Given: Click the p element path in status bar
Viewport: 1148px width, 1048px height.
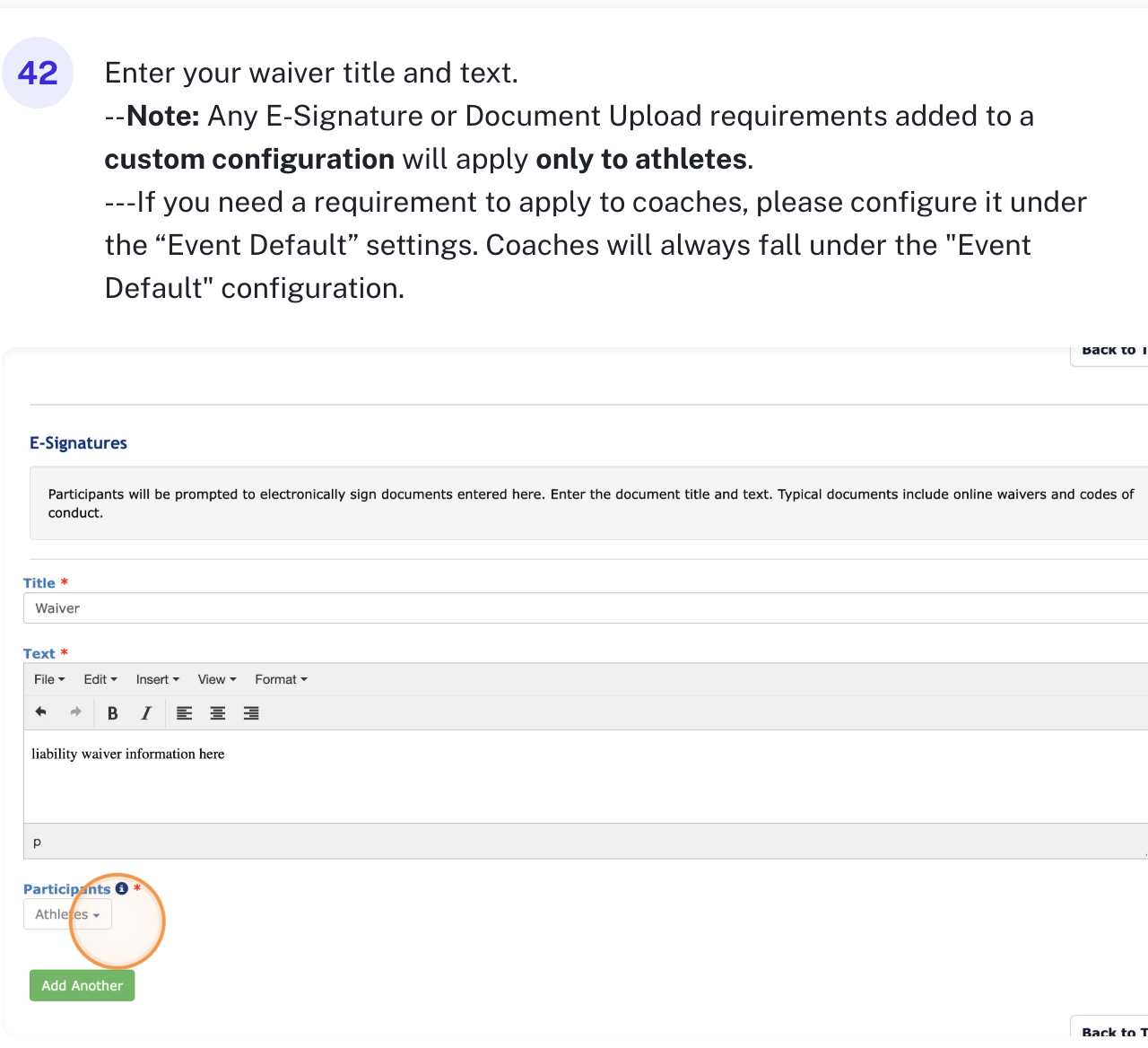Looking at the screenshot, I should click(x=37, y=842).
